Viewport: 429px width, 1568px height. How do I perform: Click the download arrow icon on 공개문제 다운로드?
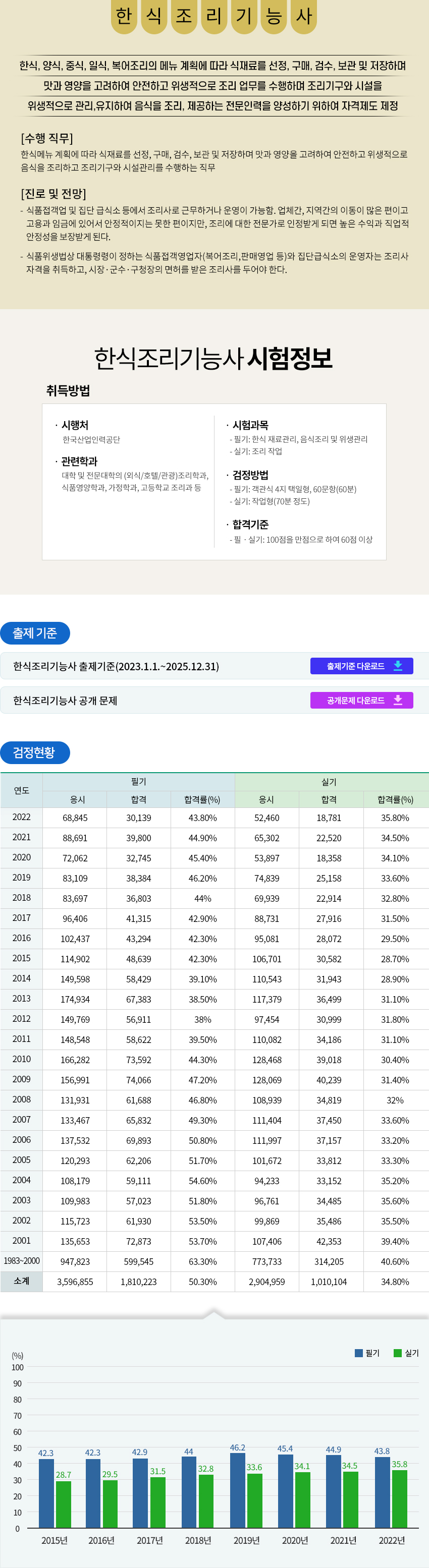pyautogui.click(x=397, y=700)
